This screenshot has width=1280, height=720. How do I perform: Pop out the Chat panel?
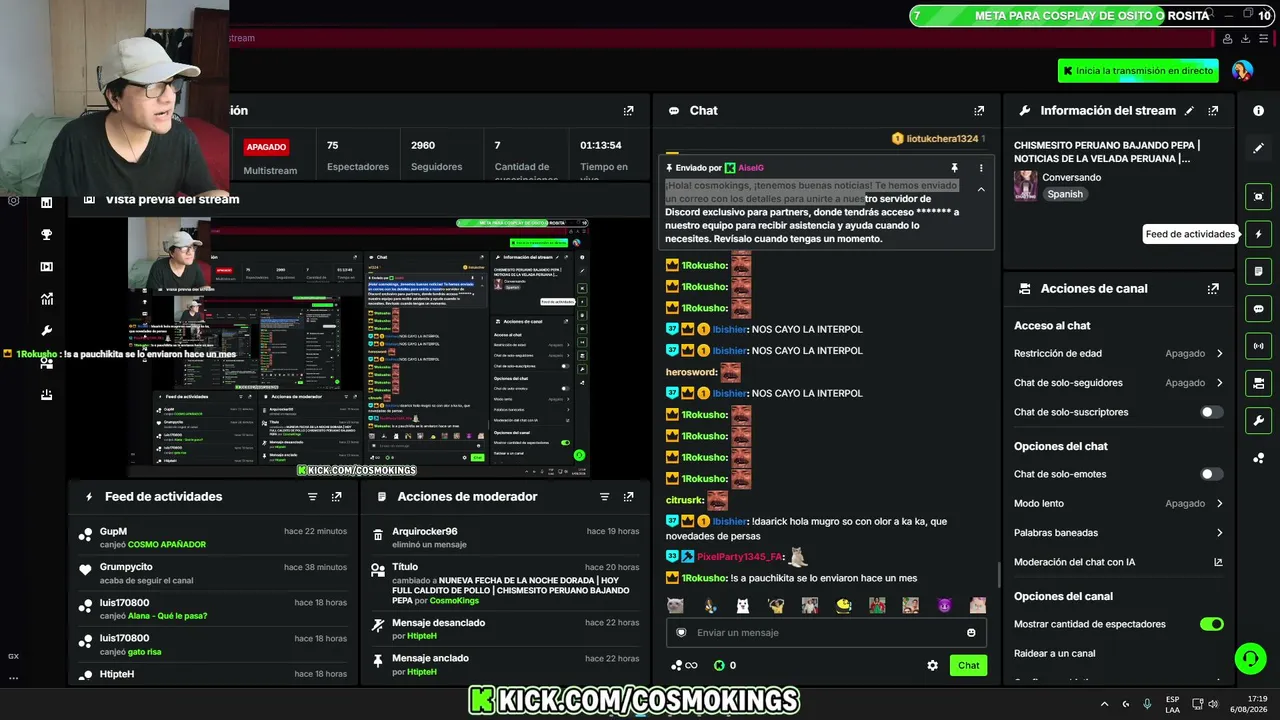pos(979,111)
